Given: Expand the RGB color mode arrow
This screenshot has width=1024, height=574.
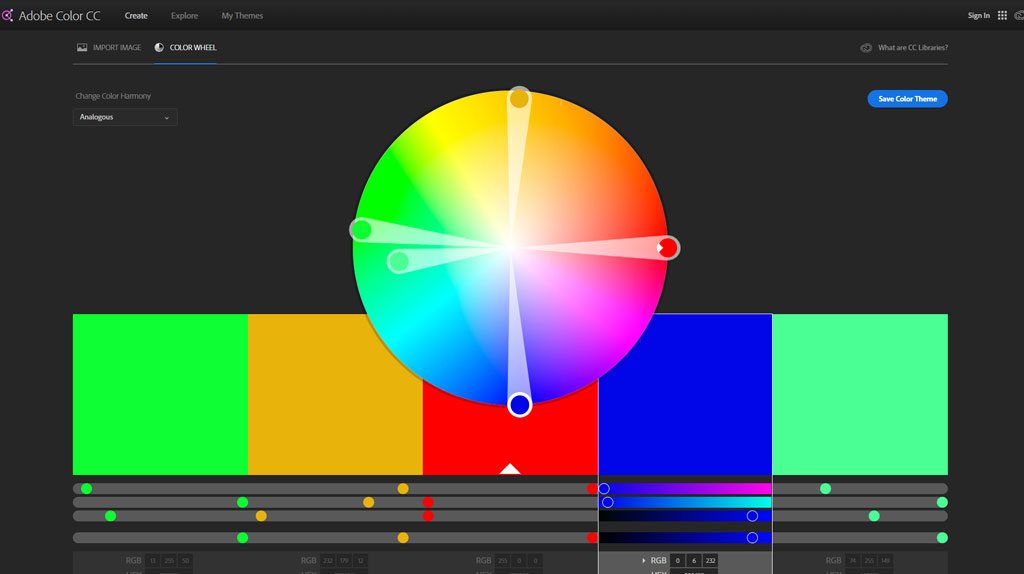Looking at the screenshot, I should point(643,561).
